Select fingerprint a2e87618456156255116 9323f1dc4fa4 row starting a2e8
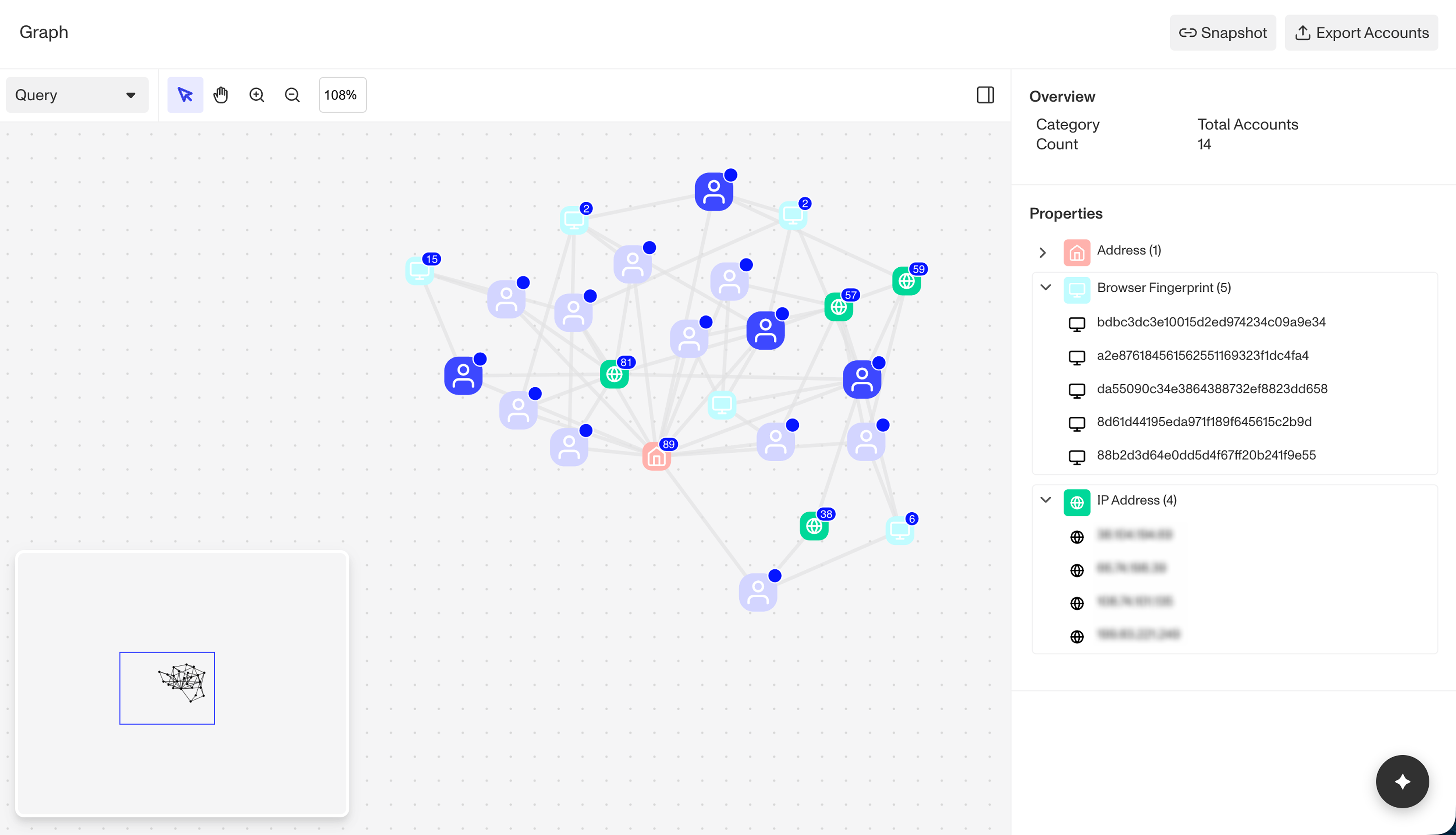The image size is (1456, 835). (x=1202, y=356)
